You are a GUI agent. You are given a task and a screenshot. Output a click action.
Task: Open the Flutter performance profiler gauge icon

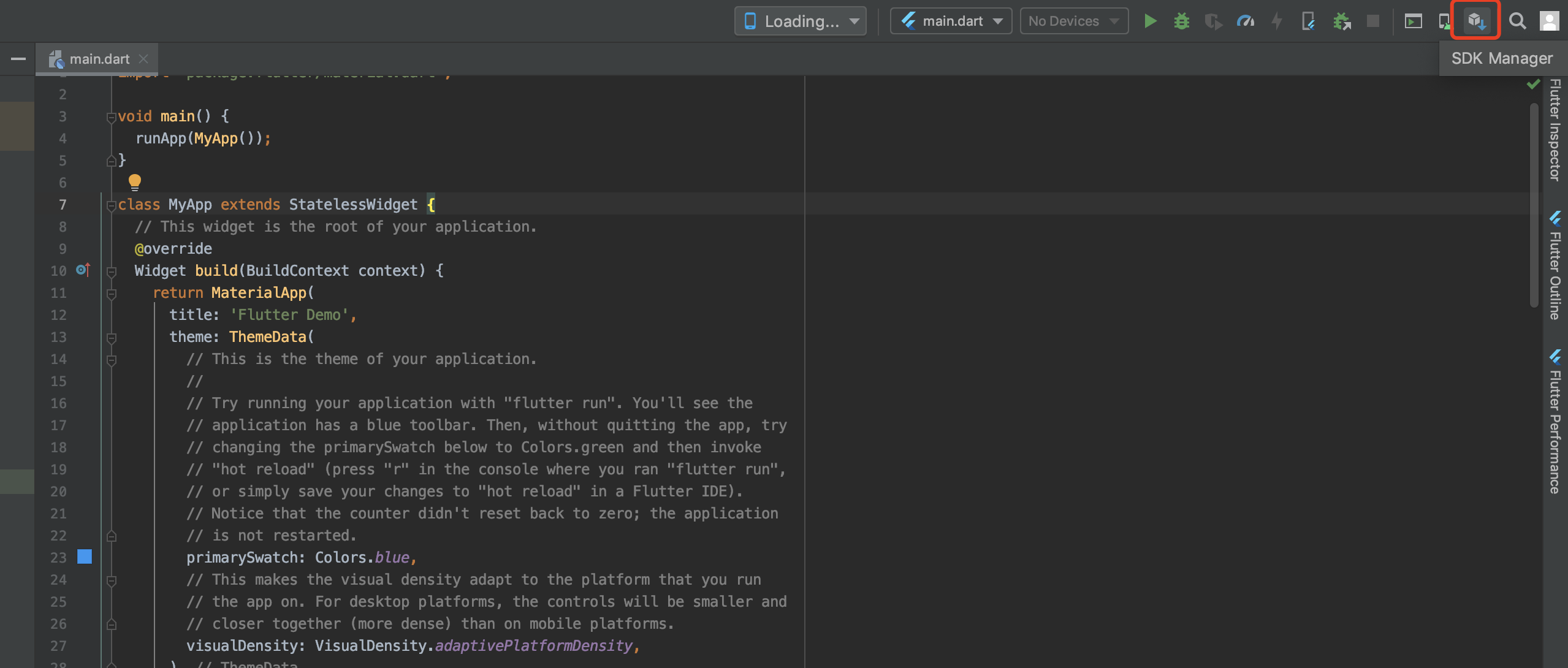pos(1245,21)
